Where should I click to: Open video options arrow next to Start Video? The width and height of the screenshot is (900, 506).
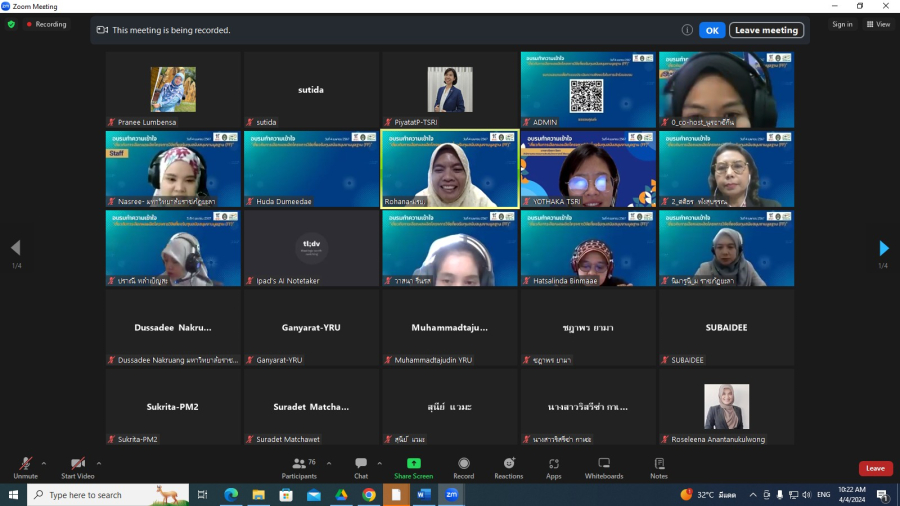(99, 463)
